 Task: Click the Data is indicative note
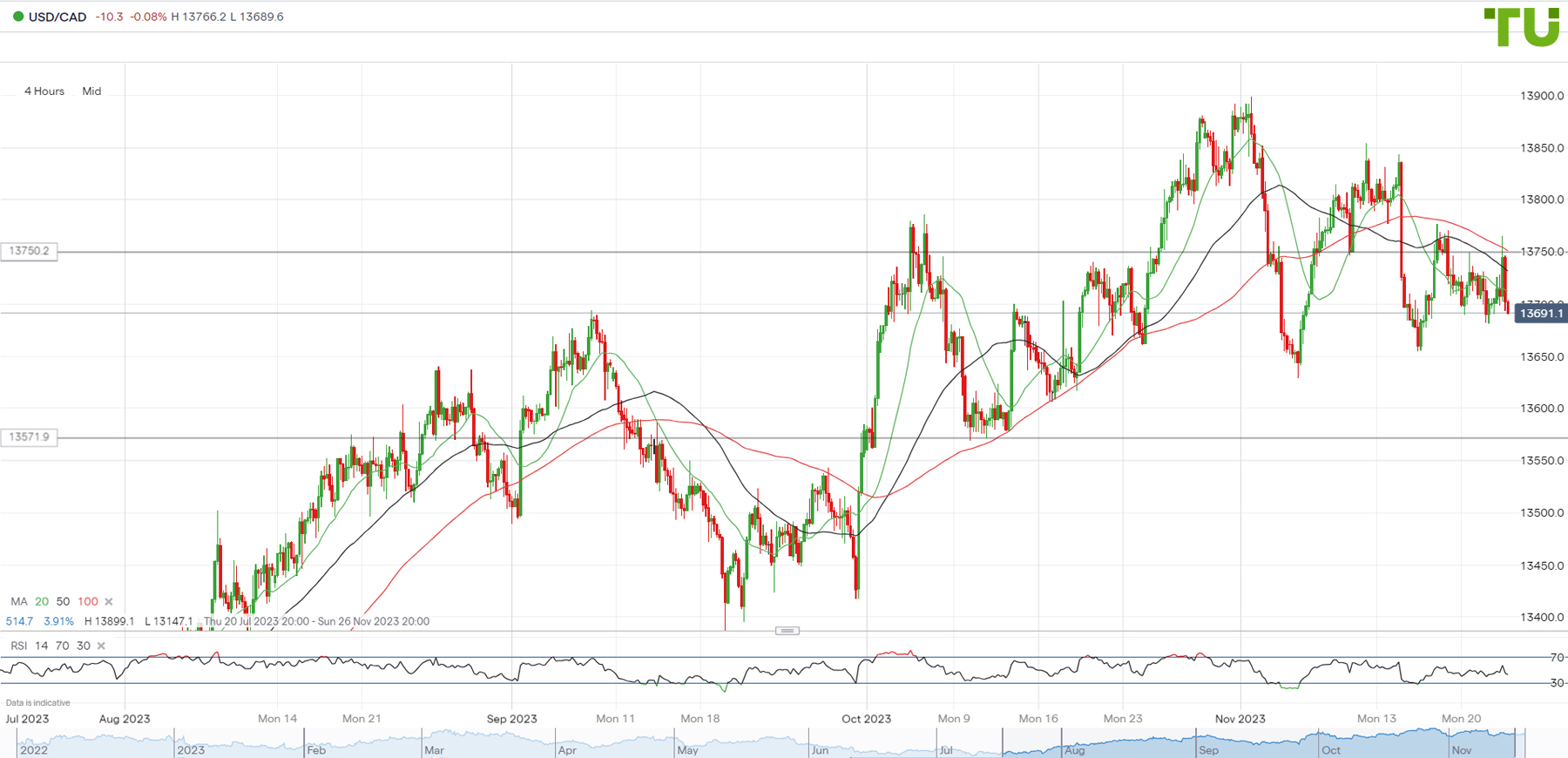click(38, 702)
